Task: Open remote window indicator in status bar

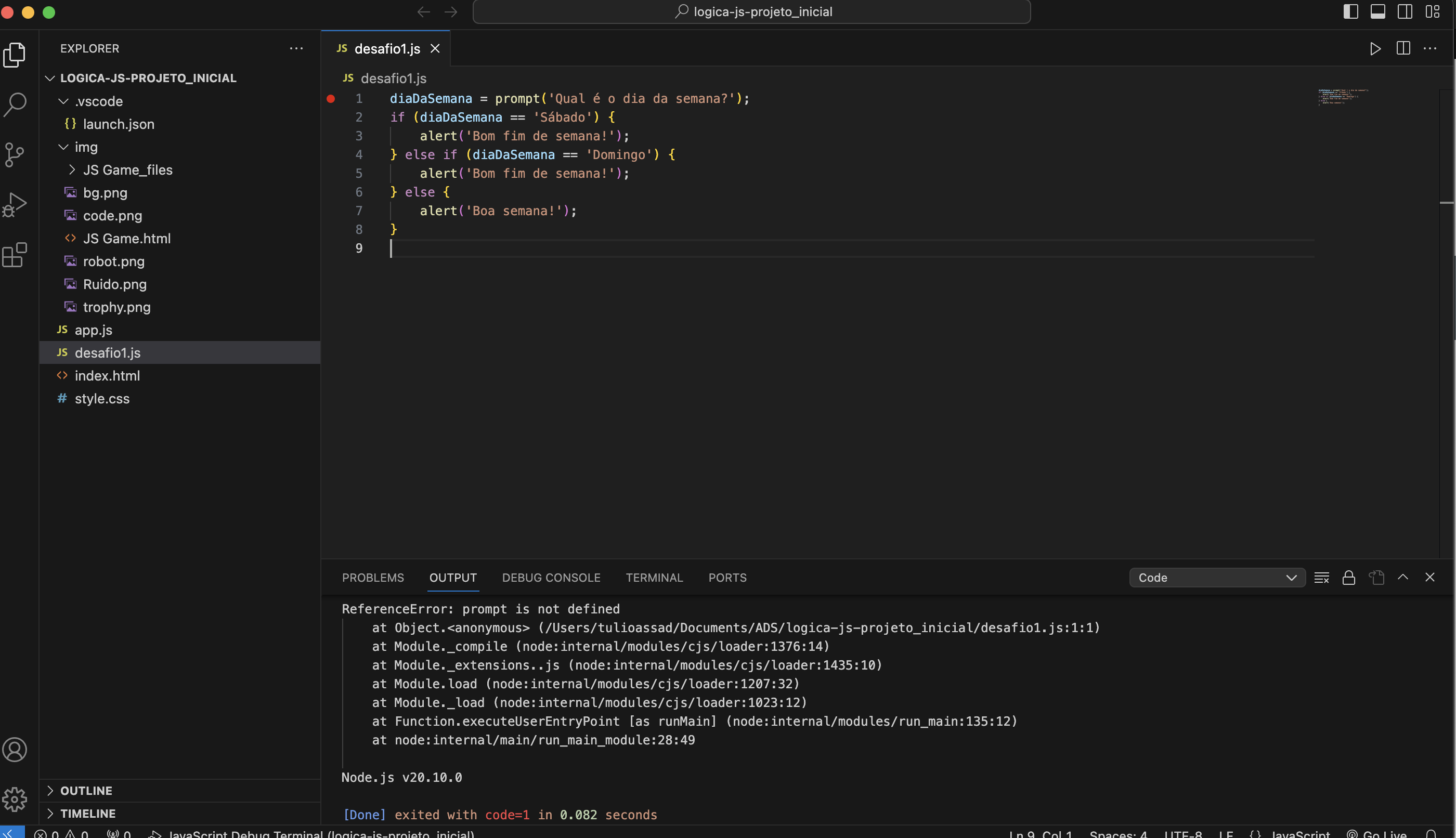Action: point(12,833)
